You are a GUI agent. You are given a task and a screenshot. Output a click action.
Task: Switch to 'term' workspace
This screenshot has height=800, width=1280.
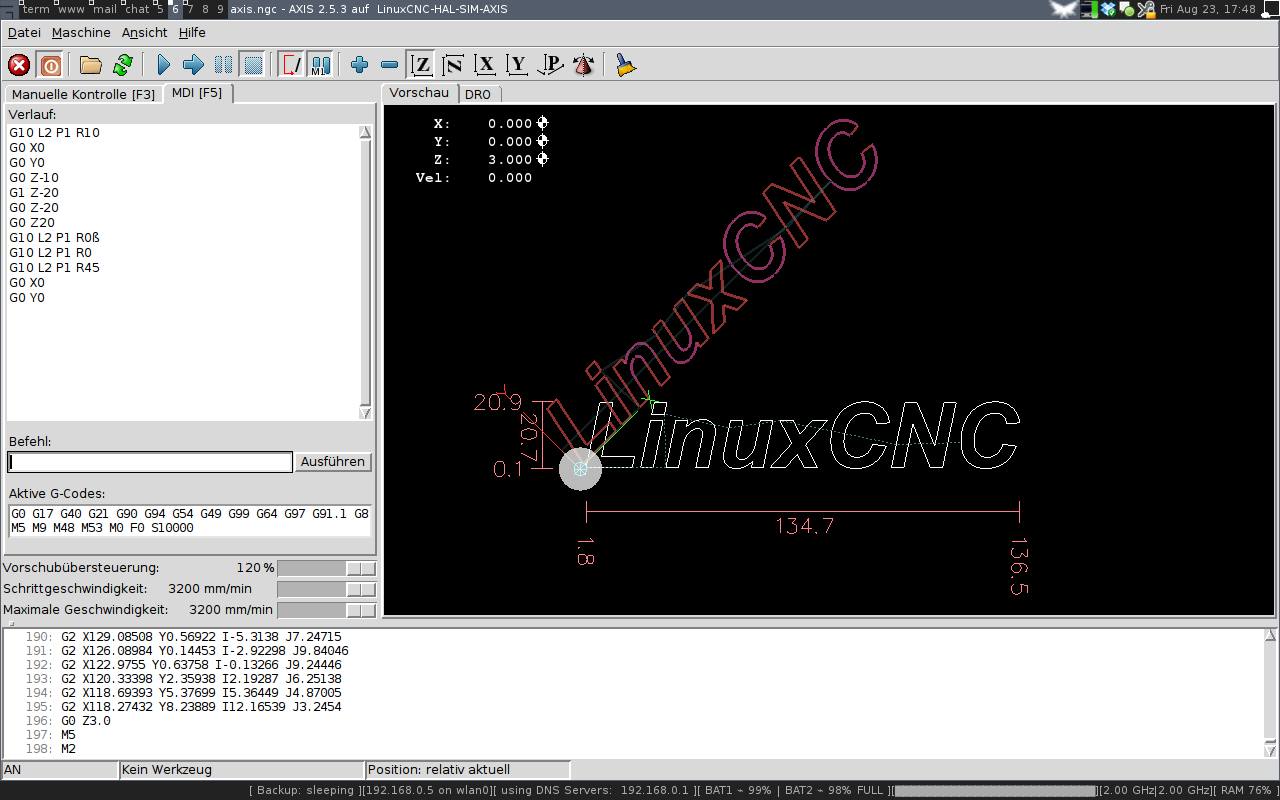(x=35, y=9)
